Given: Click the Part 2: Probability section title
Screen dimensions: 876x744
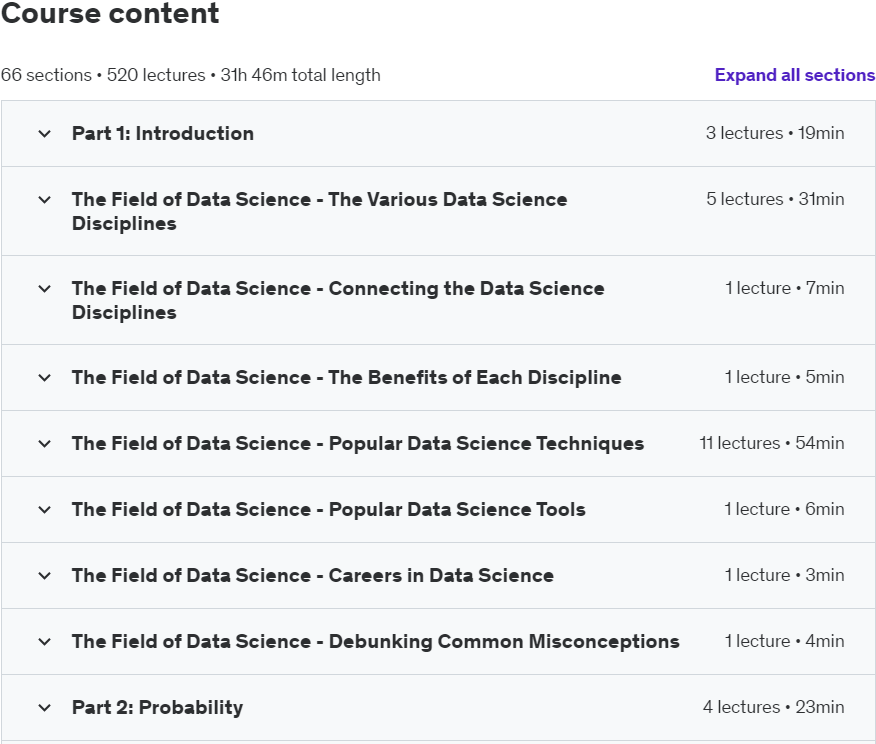Looking at the screenshot, I should pyautogui.click(x=157, y=708).
